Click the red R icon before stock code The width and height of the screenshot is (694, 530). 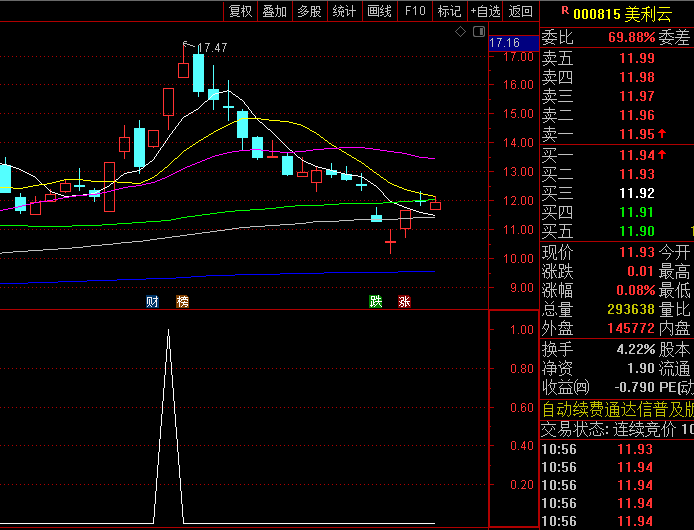(565, 11)
